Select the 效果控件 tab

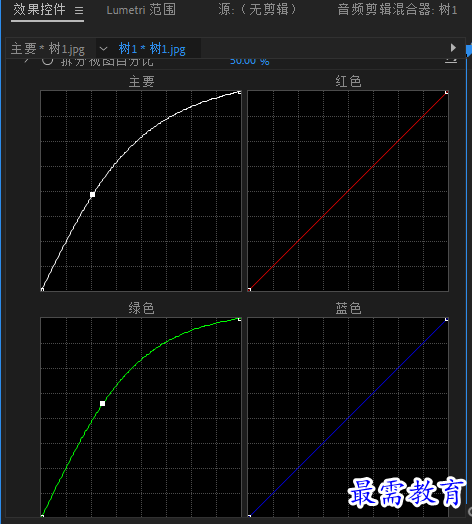(x=39, y=10)
